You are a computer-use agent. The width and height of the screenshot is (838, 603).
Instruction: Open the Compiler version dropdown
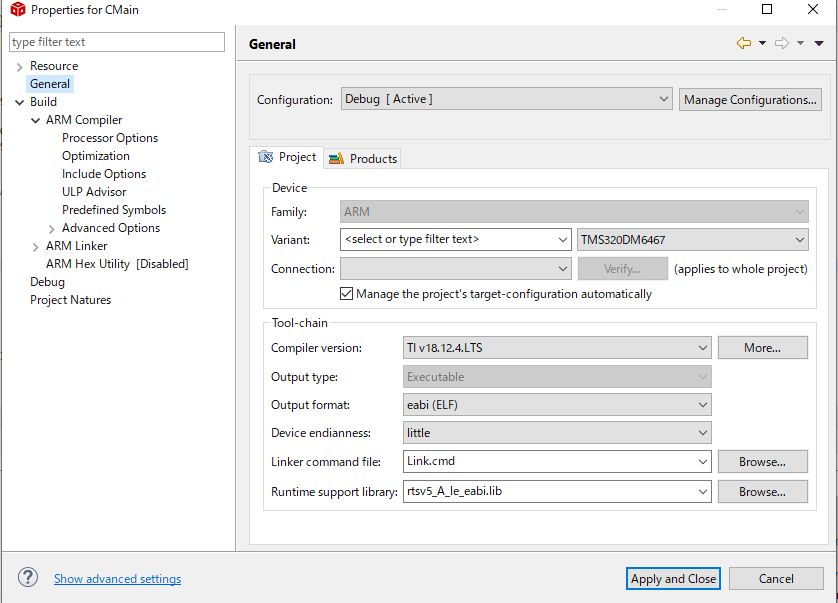557,348
